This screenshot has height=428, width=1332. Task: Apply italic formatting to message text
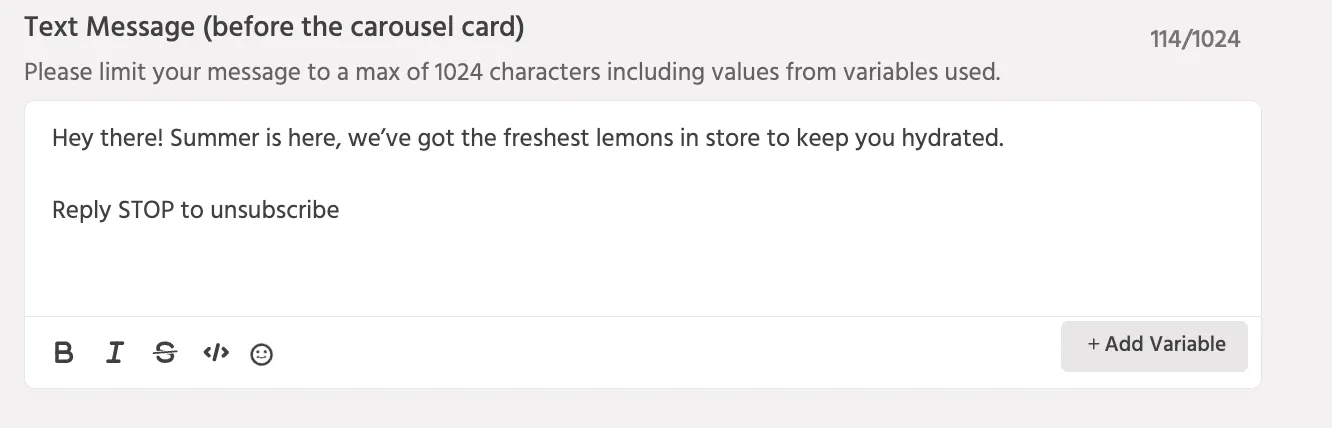115,352
